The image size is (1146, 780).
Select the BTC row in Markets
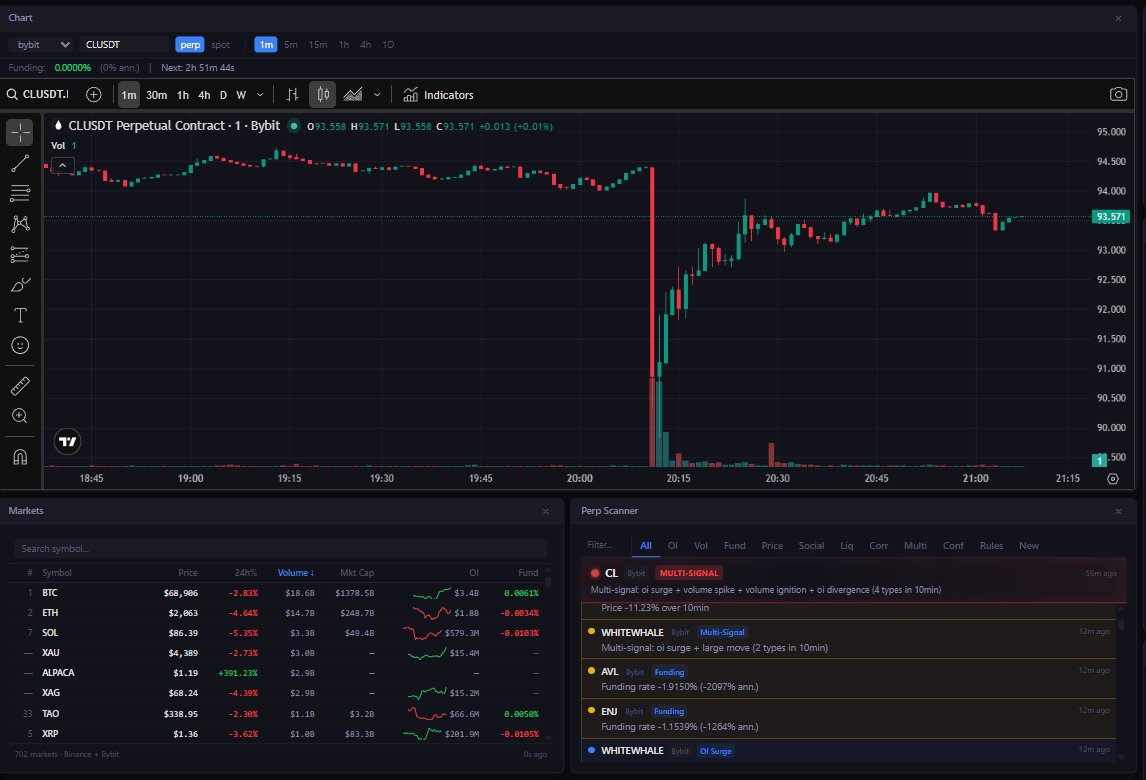[x=281, y=593]
